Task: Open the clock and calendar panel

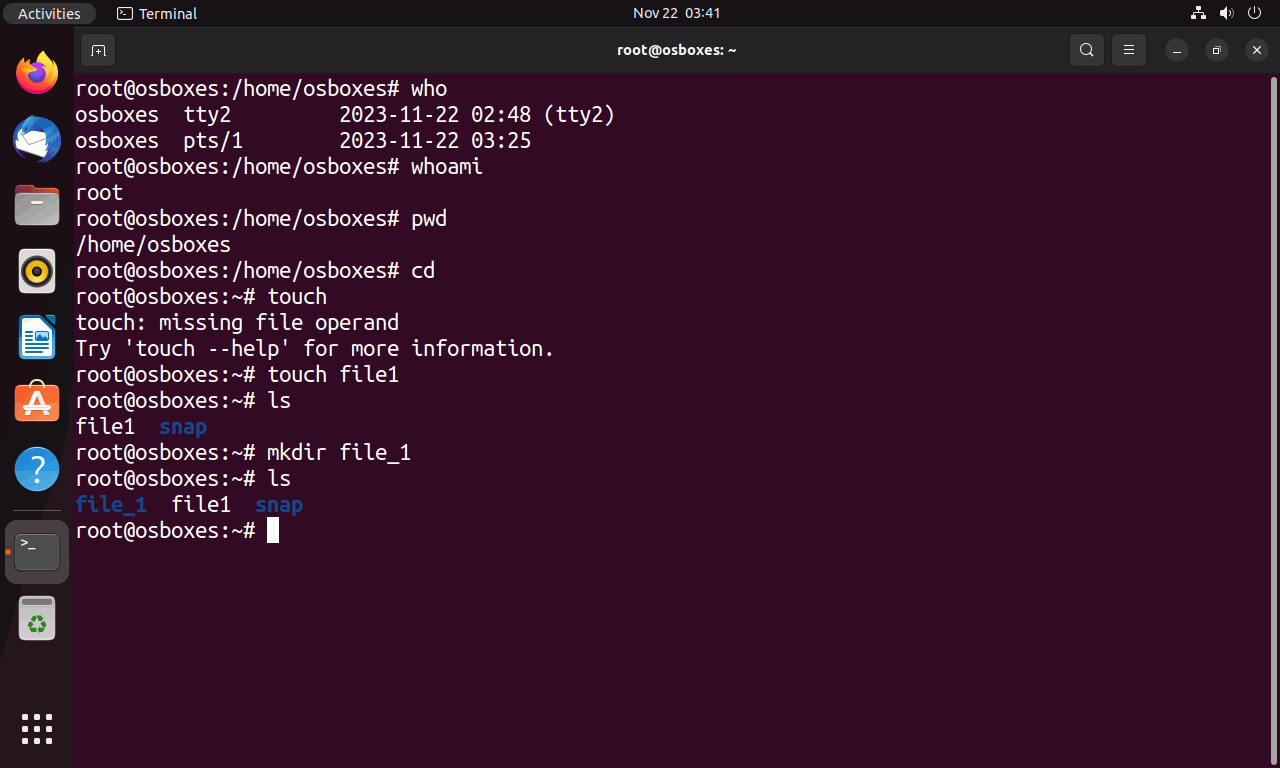Action: [x=677, y=13]
